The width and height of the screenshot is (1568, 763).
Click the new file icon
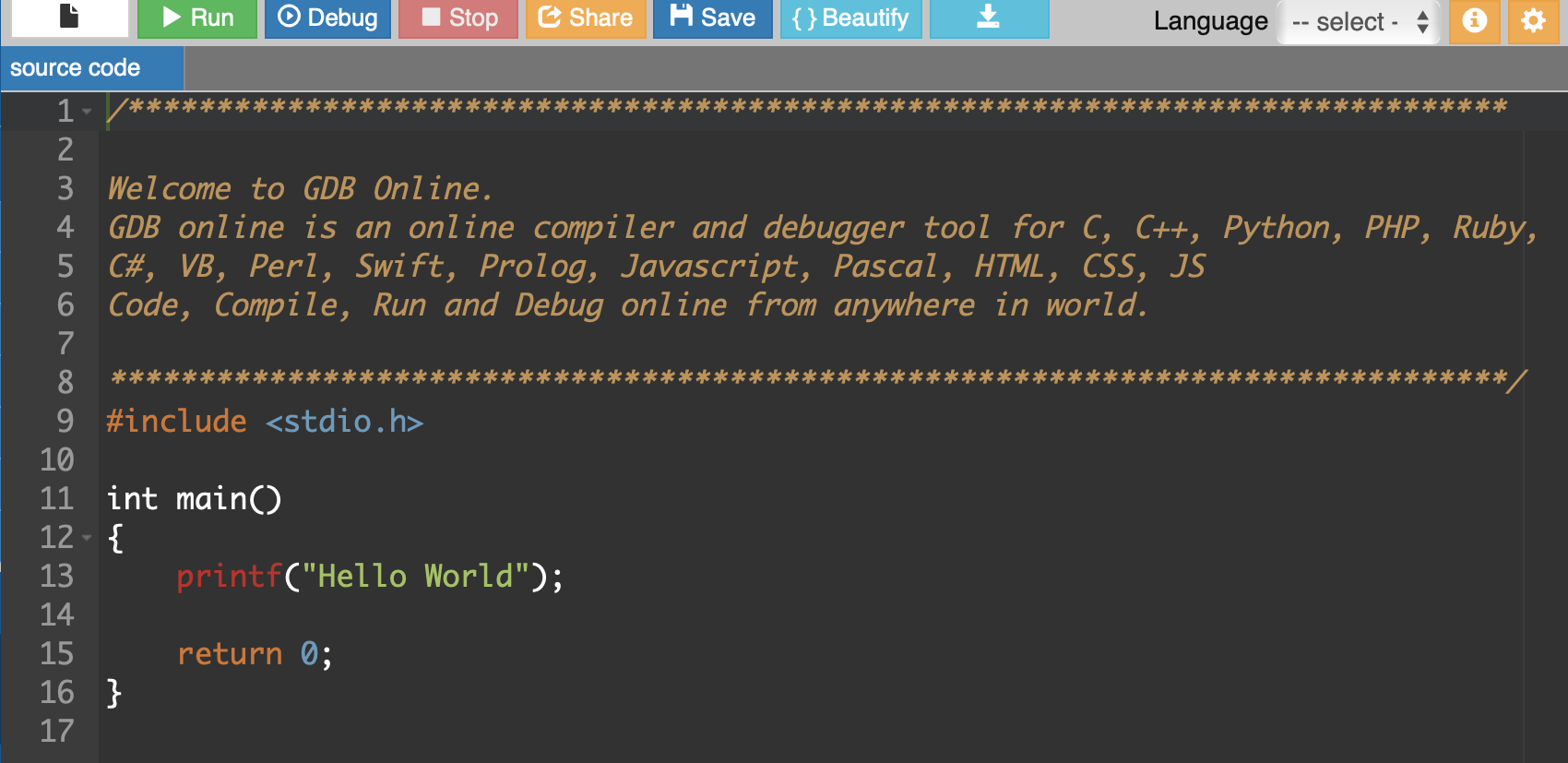(x=69, y=17)
